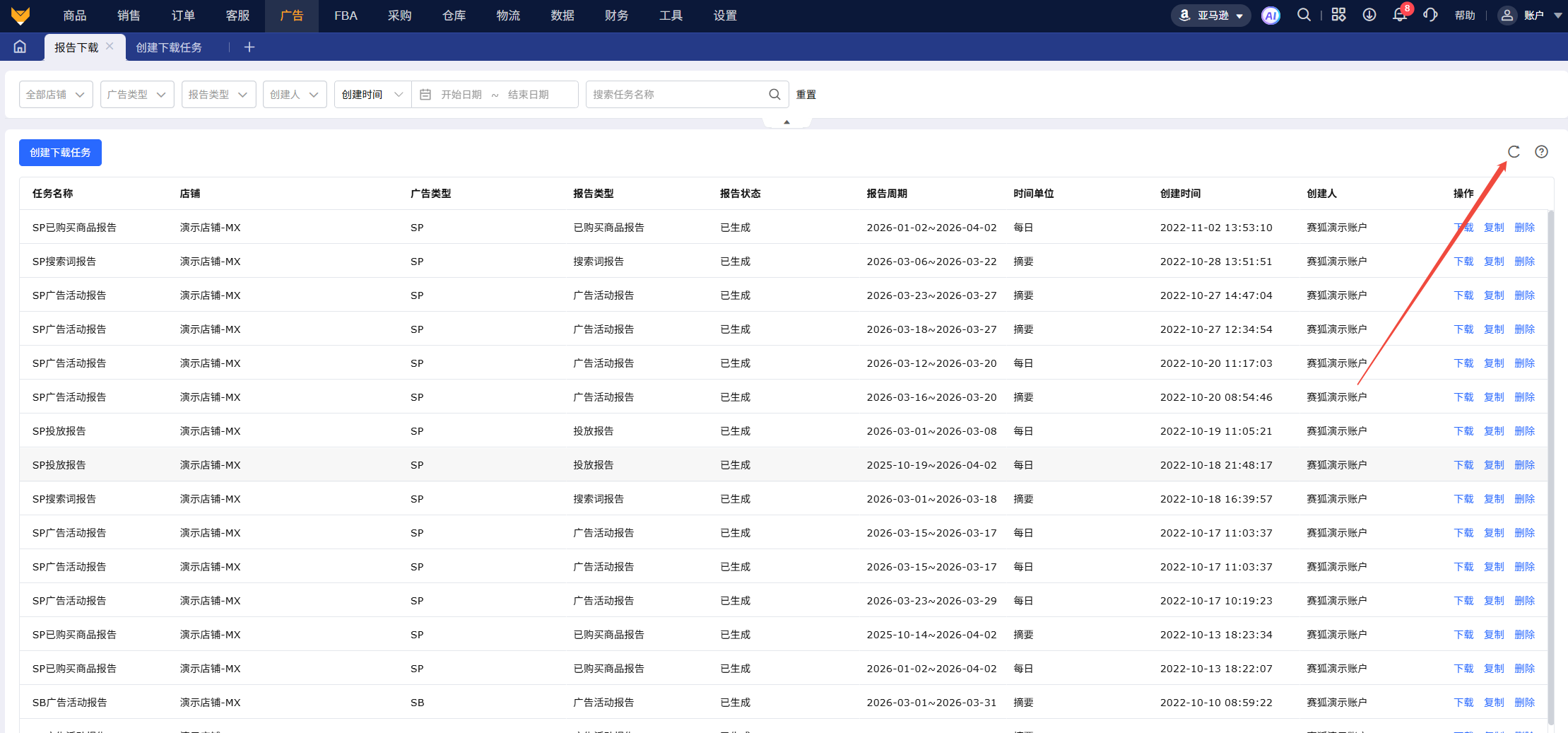
Task: Open the apps grid icon in header
Action: click(x=1338, y=16)
